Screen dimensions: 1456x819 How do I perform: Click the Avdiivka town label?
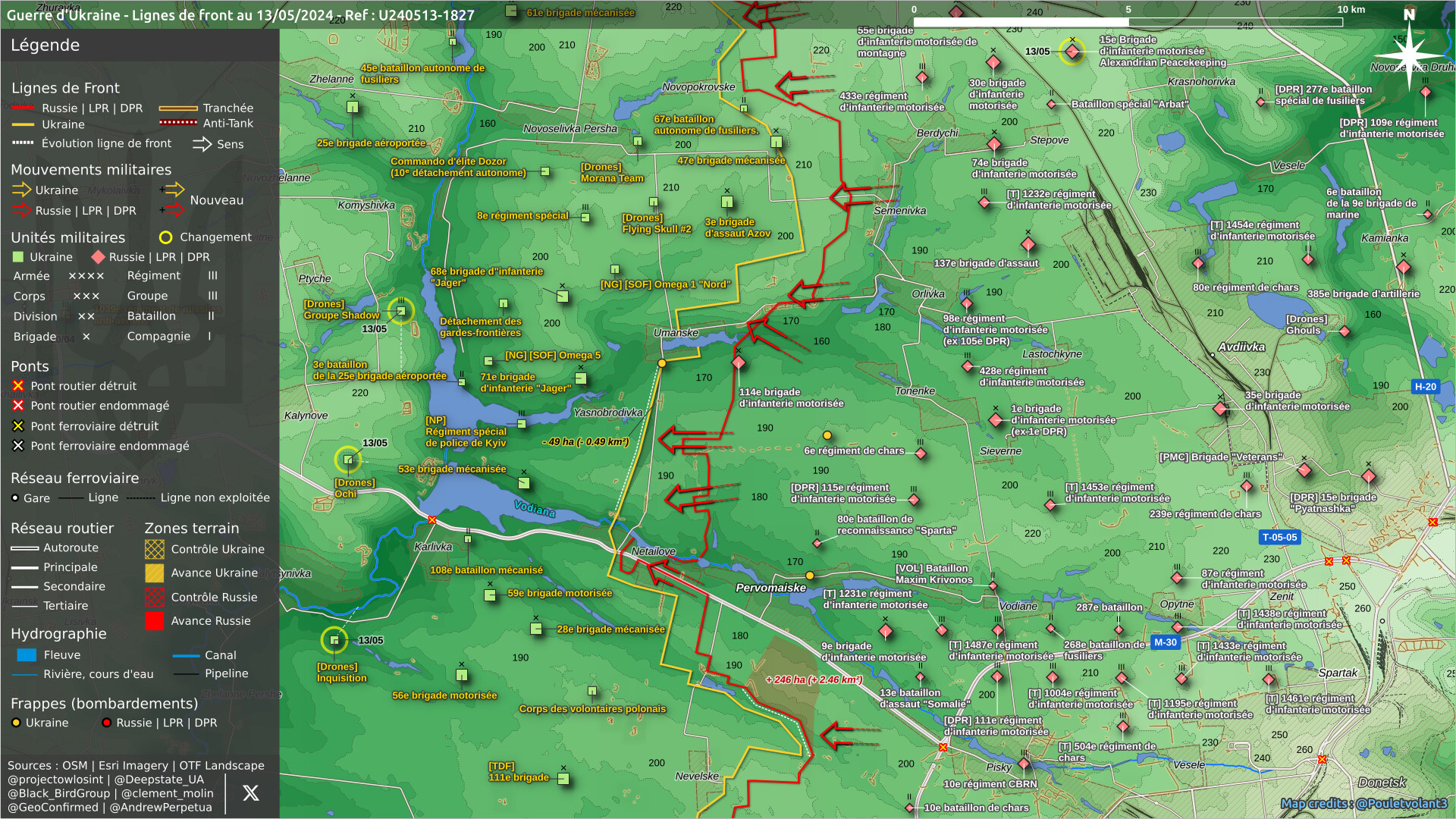point(1241,347)
